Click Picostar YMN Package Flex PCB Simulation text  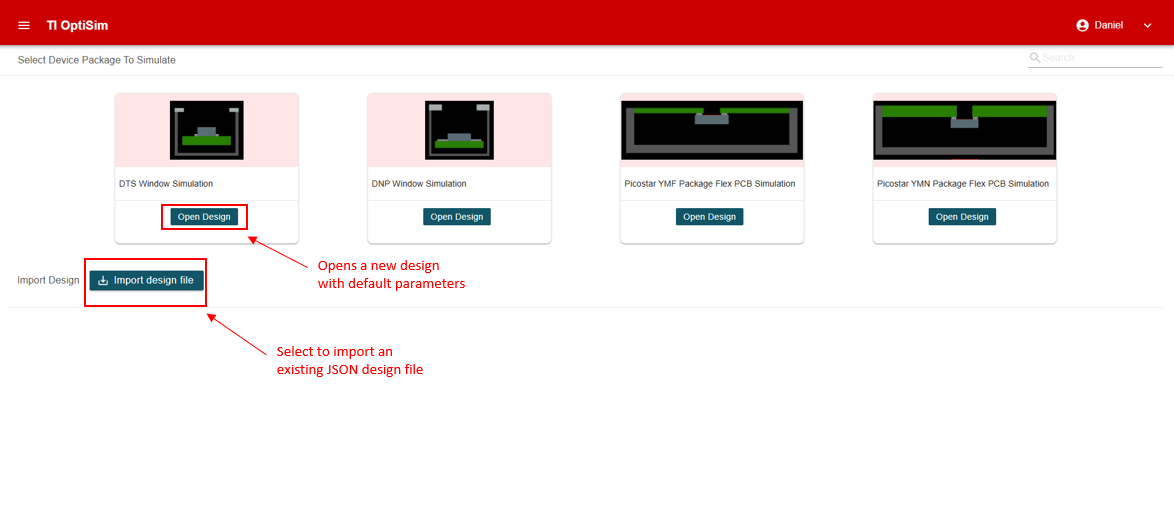[x=963, y=184]
